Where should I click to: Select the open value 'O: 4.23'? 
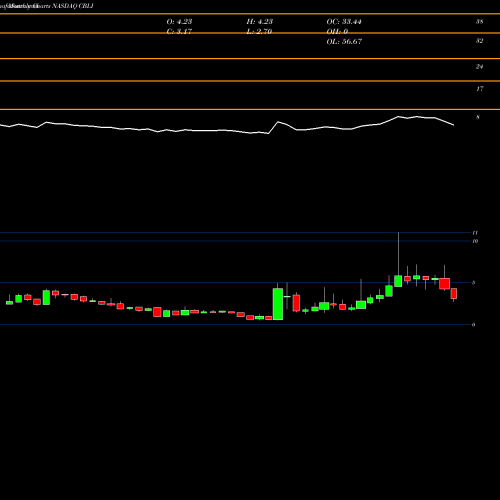tap(179, 22)
